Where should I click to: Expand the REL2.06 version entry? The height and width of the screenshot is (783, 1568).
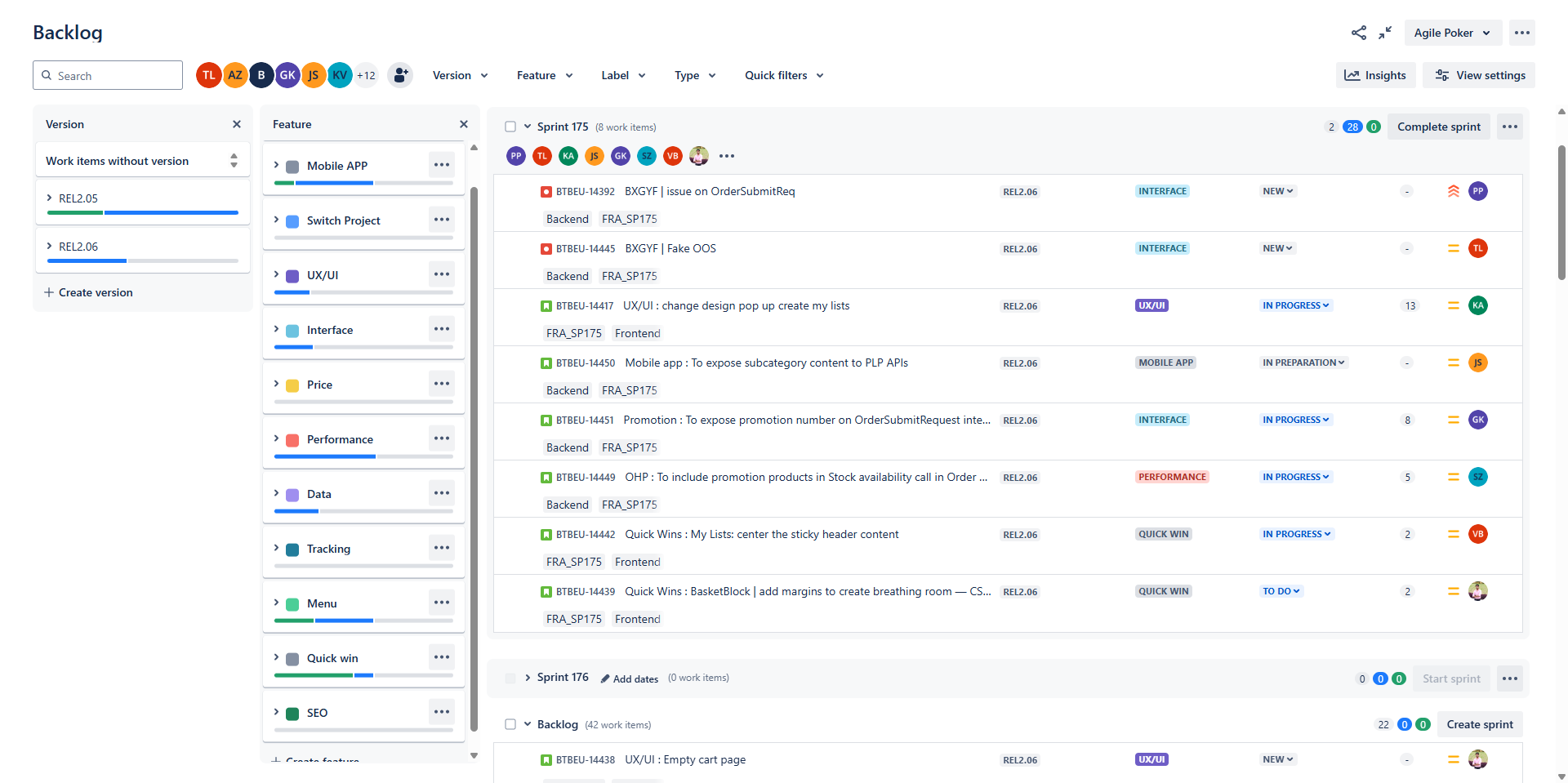pyautogui.click(x=48, y=246)
